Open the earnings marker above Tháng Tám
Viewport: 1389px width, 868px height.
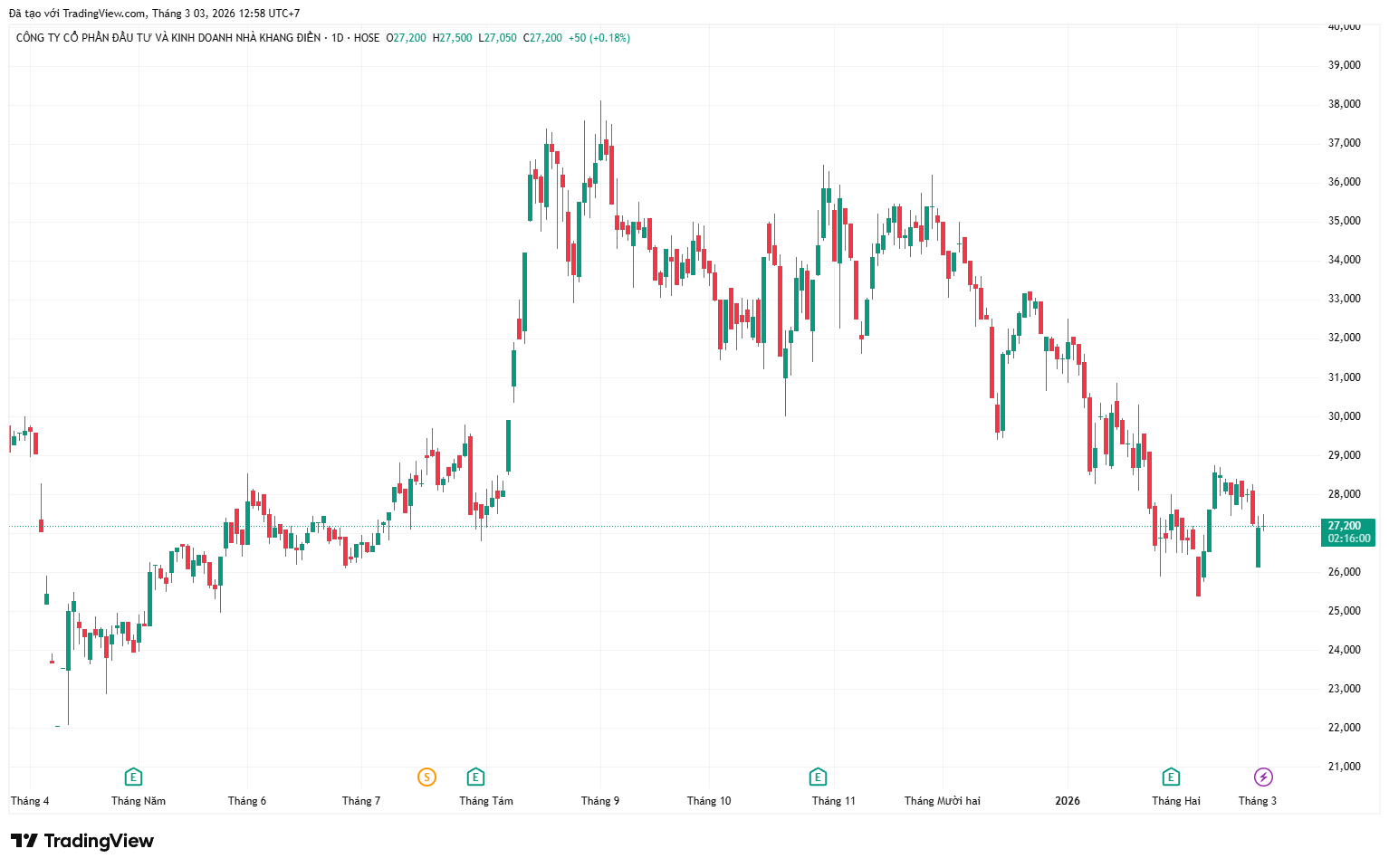click(475, 777)
